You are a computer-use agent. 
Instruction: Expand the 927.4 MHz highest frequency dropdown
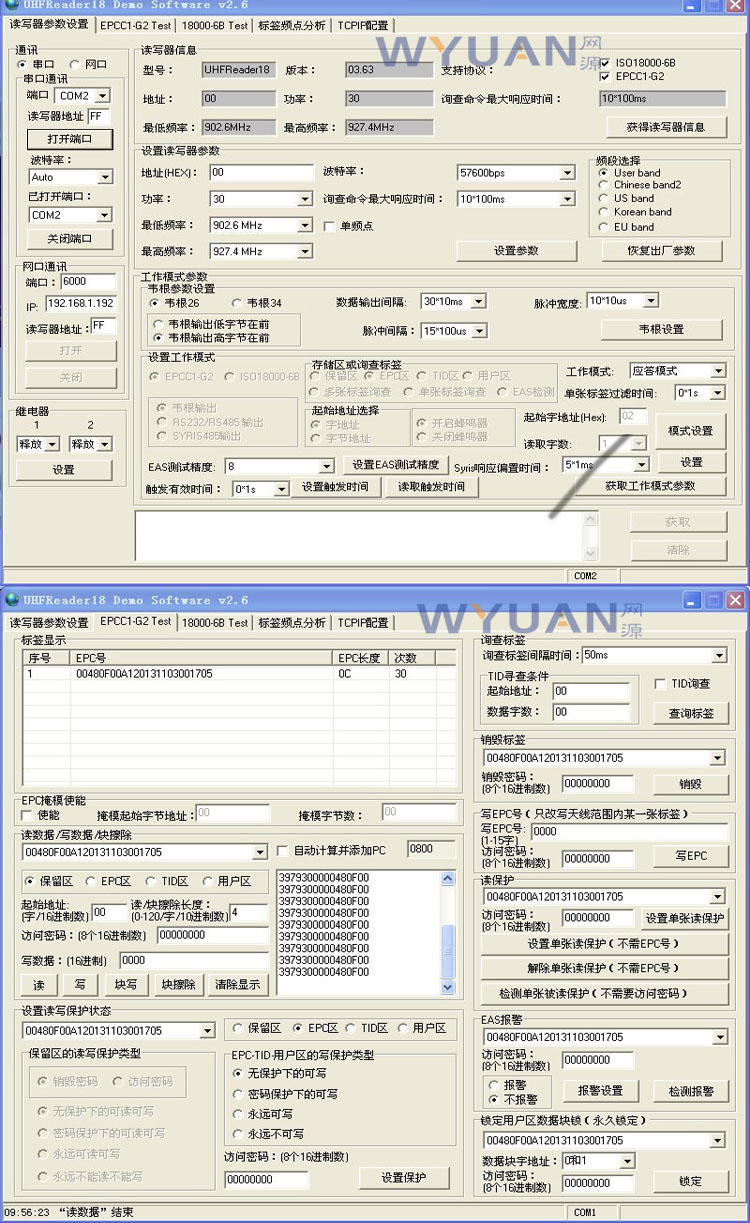(x=305, y=251)
